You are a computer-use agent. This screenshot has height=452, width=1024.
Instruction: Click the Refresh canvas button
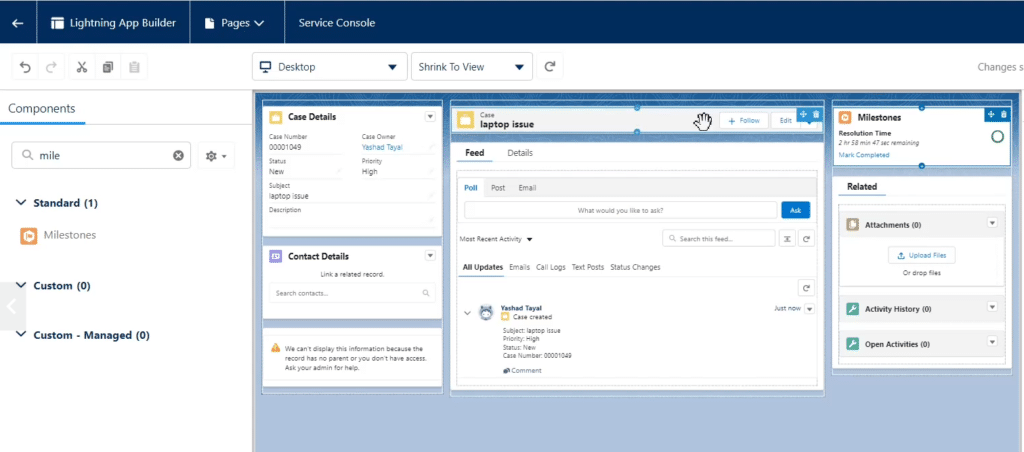[x=550, y=67]
